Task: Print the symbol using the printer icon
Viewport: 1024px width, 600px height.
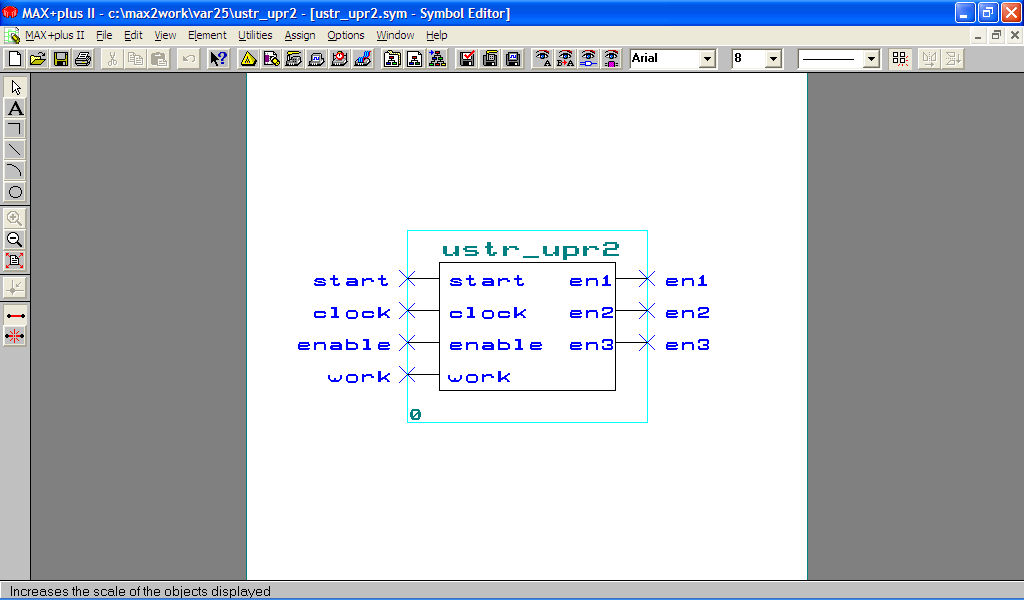Action: click(83, 59)
